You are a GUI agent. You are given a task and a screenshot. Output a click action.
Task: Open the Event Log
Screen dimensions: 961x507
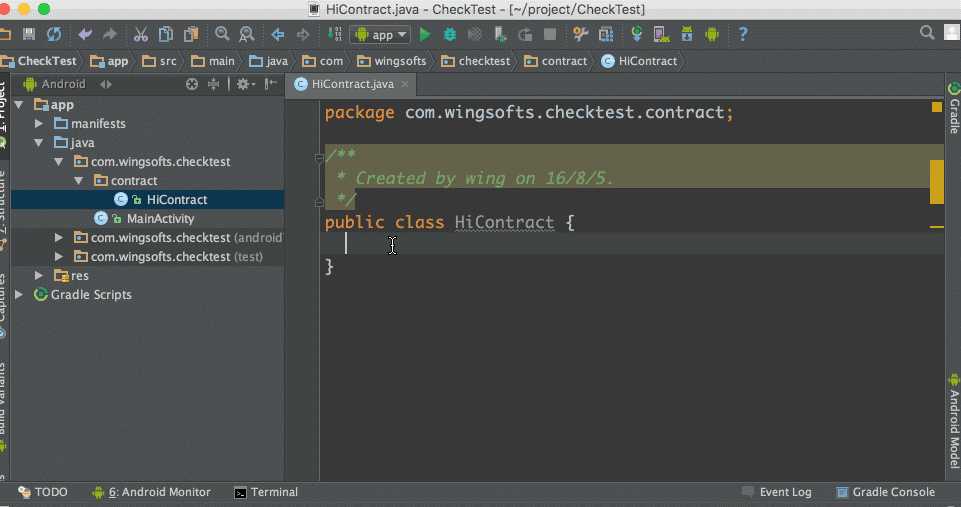[777, 492]
